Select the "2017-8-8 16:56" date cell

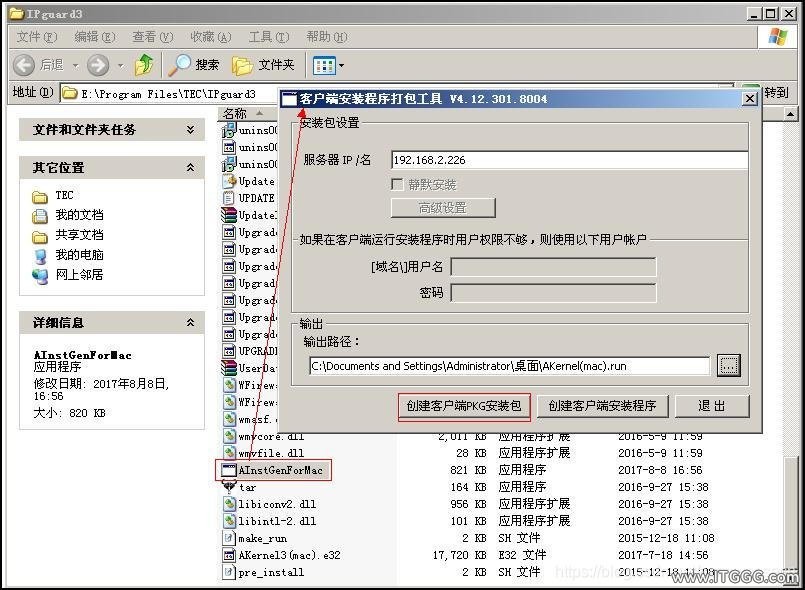(x=660, y=470)
